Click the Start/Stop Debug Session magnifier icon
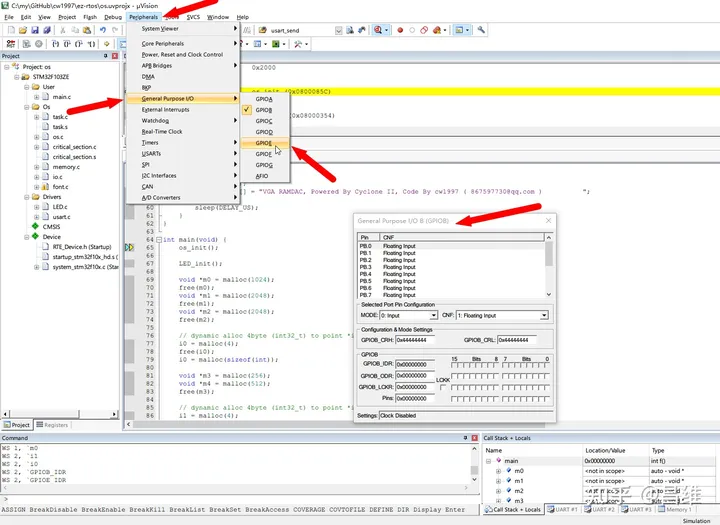This screenshot has width=720, height=525. point(378,30)
